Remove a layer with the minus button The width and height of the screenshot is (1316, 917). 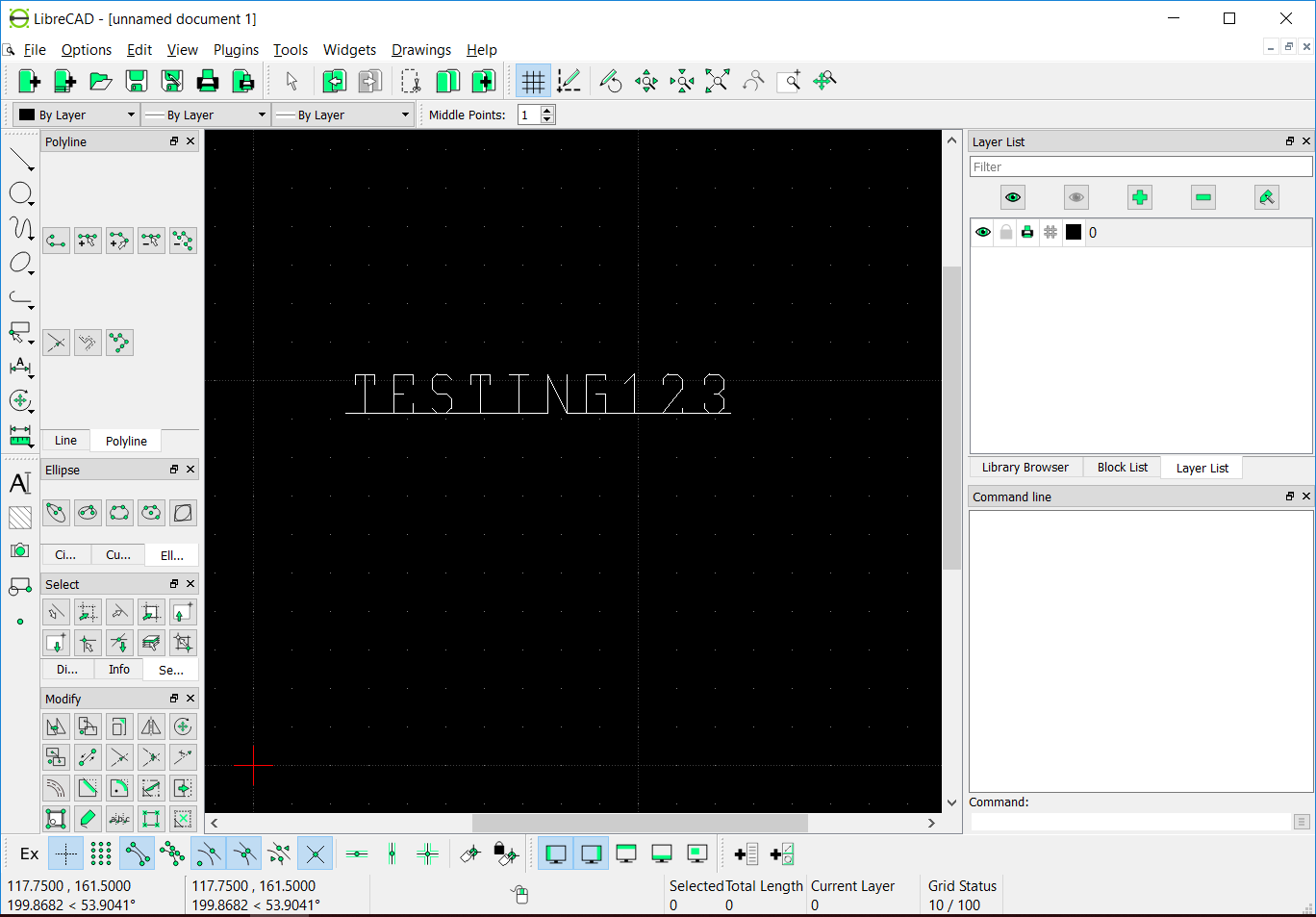[1202, 197]
